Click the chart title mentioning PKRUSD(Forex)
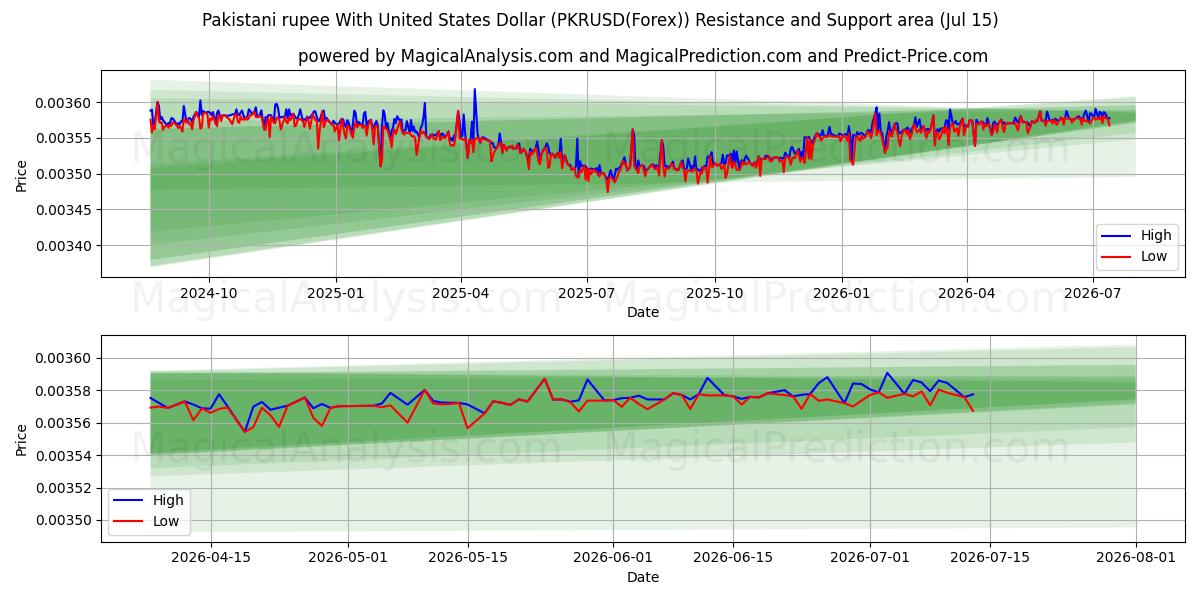1200x600 pixels. pyautogui.click(x=600, y=20)
